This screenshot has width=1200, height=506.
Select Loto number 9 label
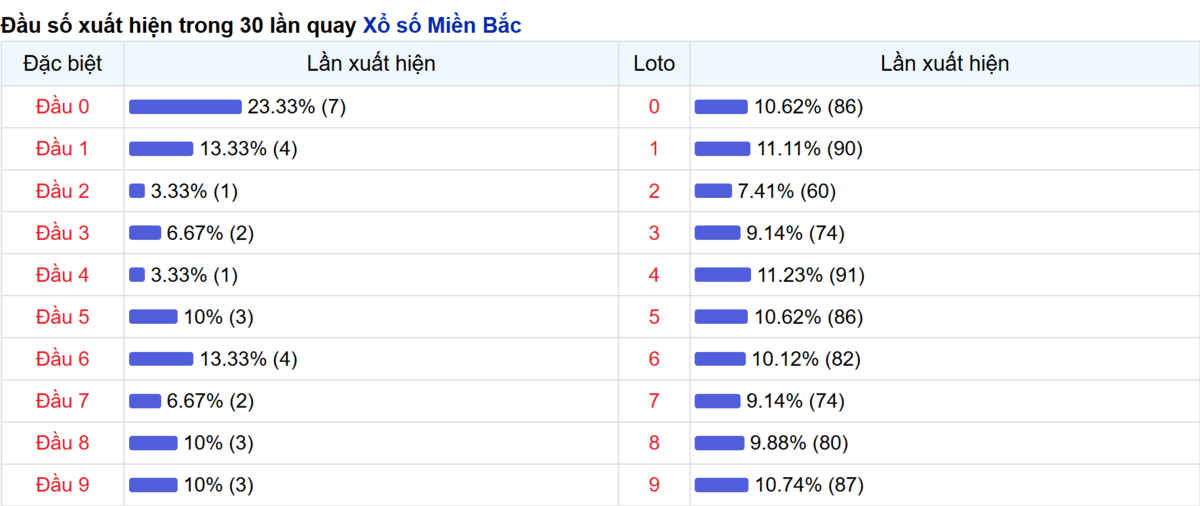pos(654,485)
